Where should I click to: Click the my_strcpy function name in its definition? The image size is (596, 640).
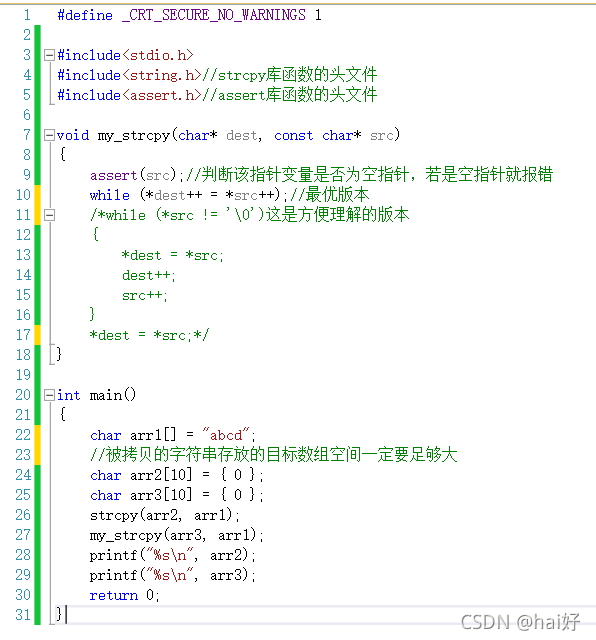tap(134, 136)
